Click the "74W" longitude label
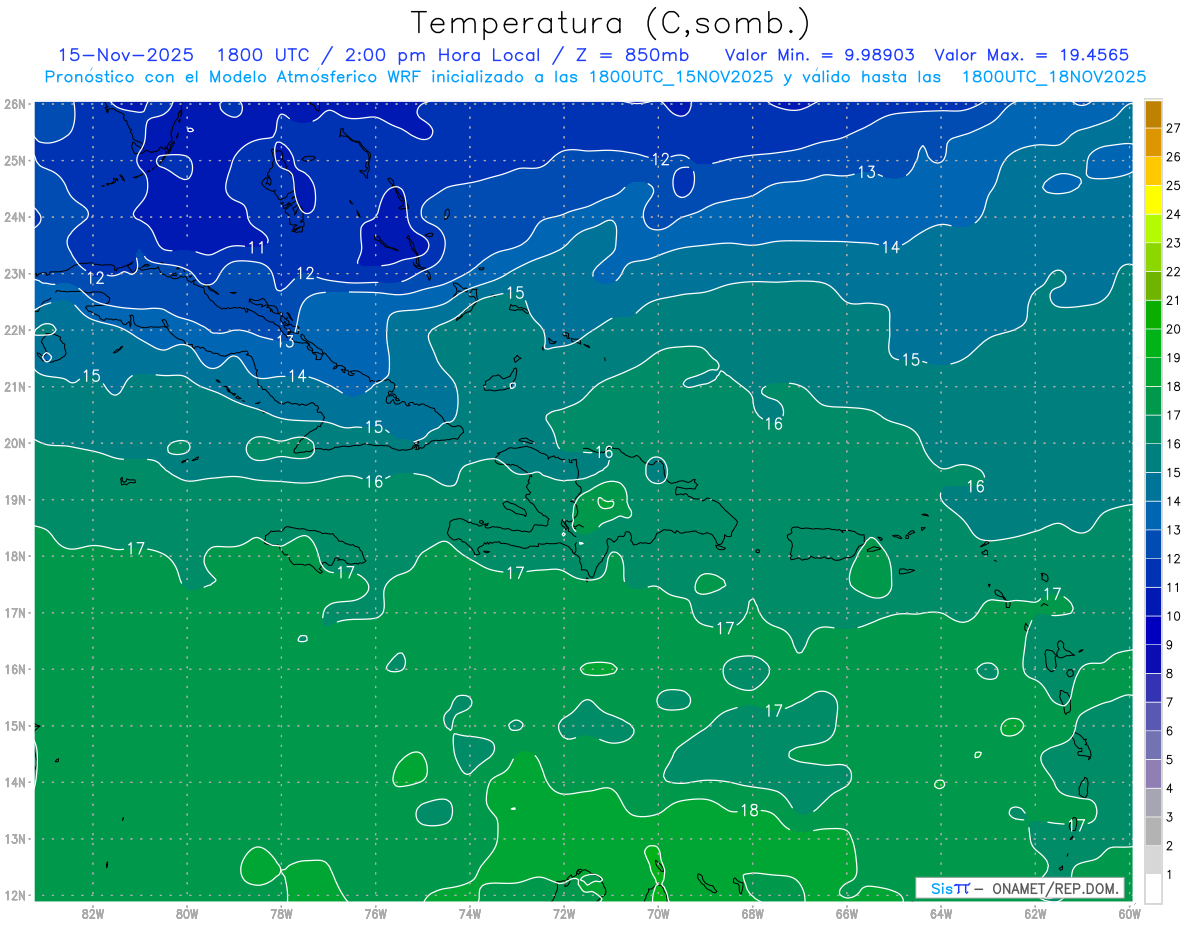This screenshot has width=1200, height=927. [470, 913]
